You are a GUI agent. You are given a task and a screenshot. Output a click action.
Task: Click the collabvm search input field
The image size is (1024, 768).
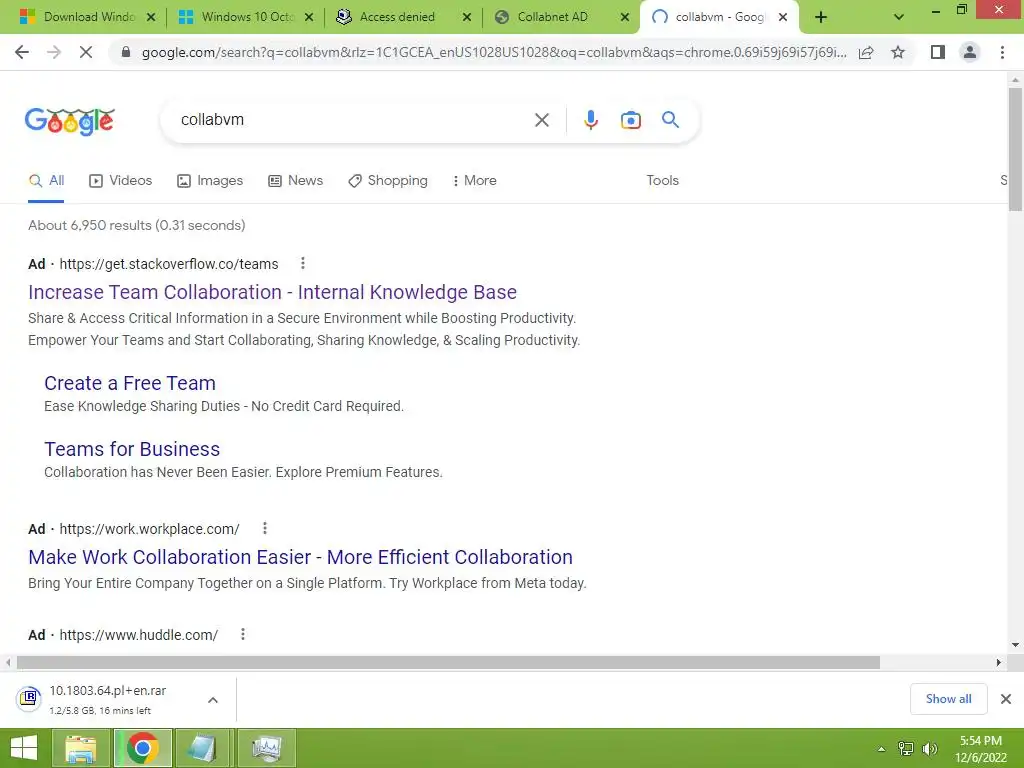pos(353,120)
